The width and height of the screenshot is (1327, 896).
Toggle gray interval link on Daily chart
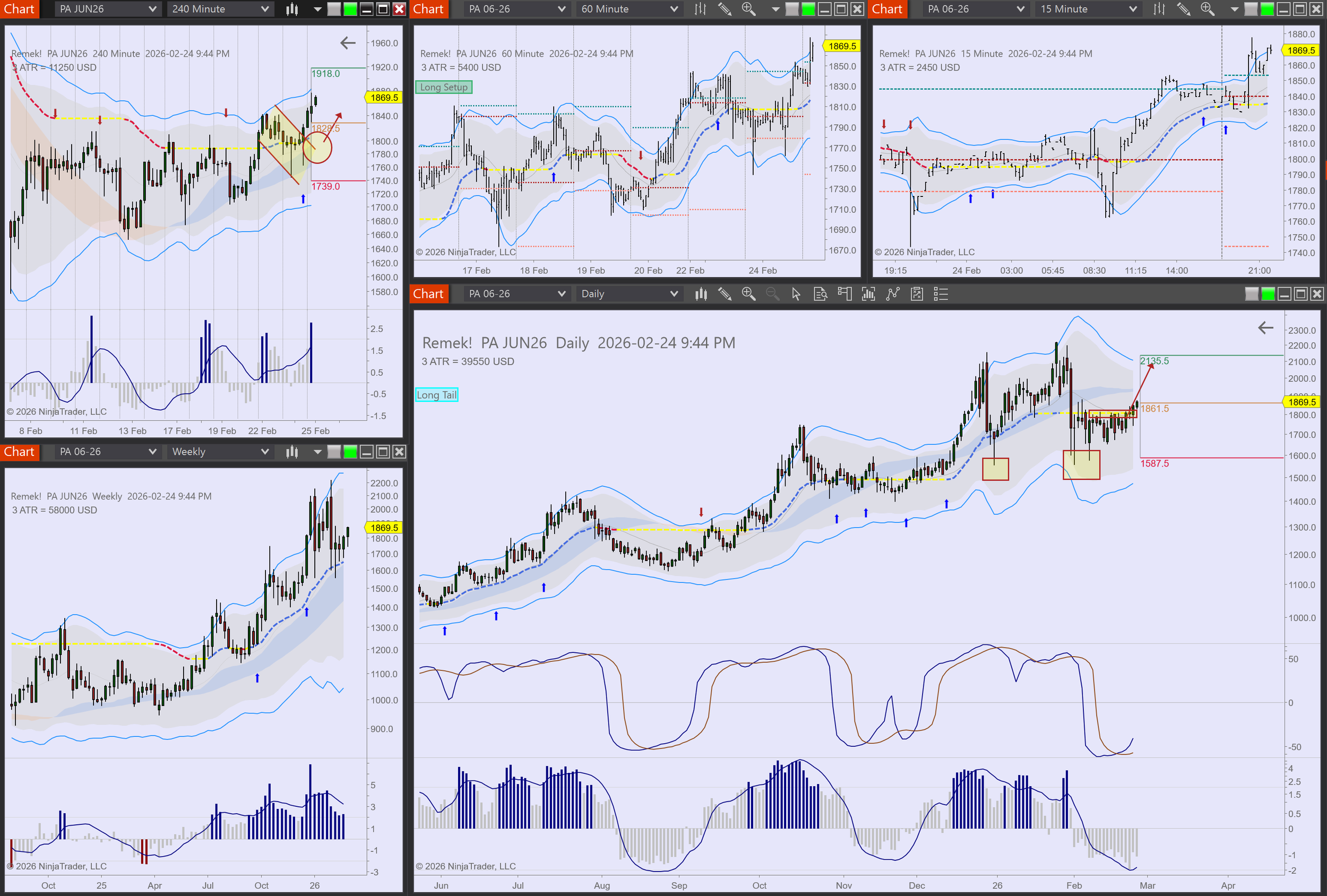point(1251,294)
